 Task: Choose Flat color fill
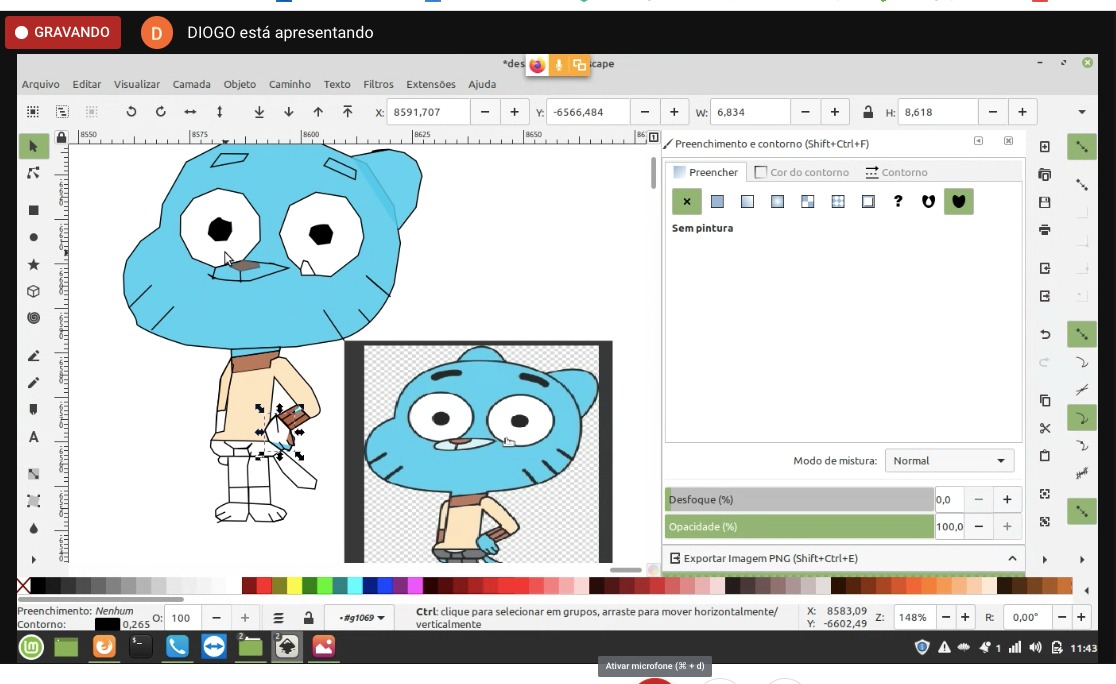click(x=717, y=201)
